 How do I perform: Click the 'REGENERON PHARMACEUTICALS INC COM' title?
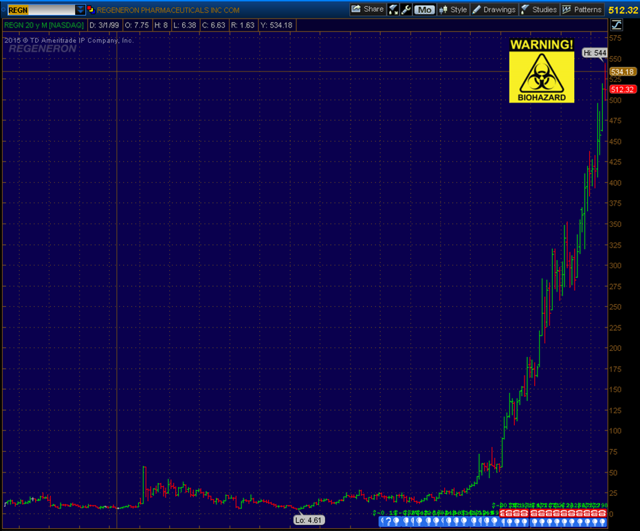tap(168, 10)
